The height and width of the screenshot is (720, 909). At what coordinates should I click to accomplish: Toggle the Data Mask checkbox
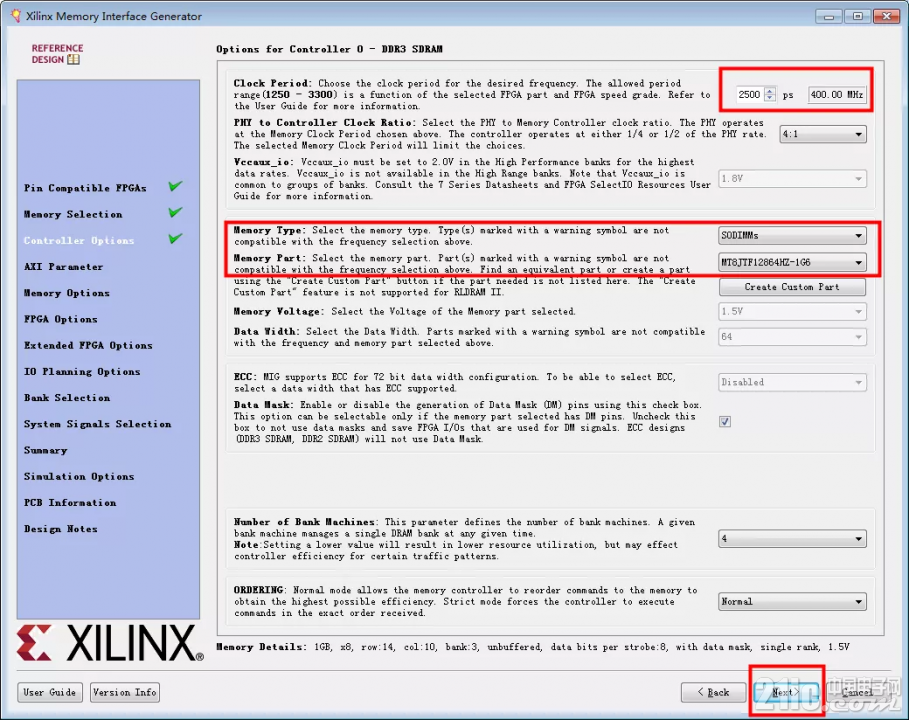[725, 421]
